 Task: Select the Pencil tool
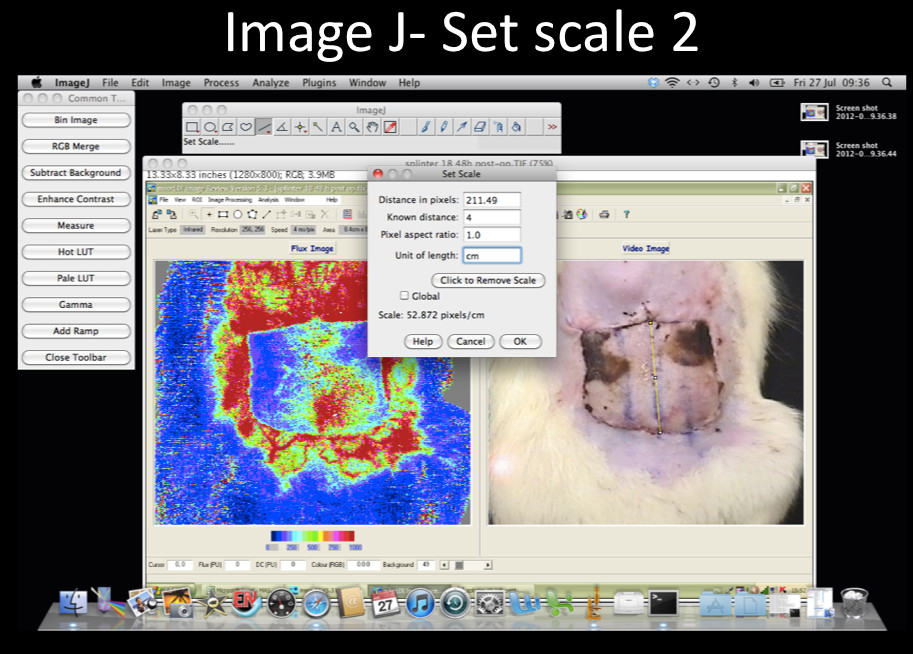coord(444,127)
